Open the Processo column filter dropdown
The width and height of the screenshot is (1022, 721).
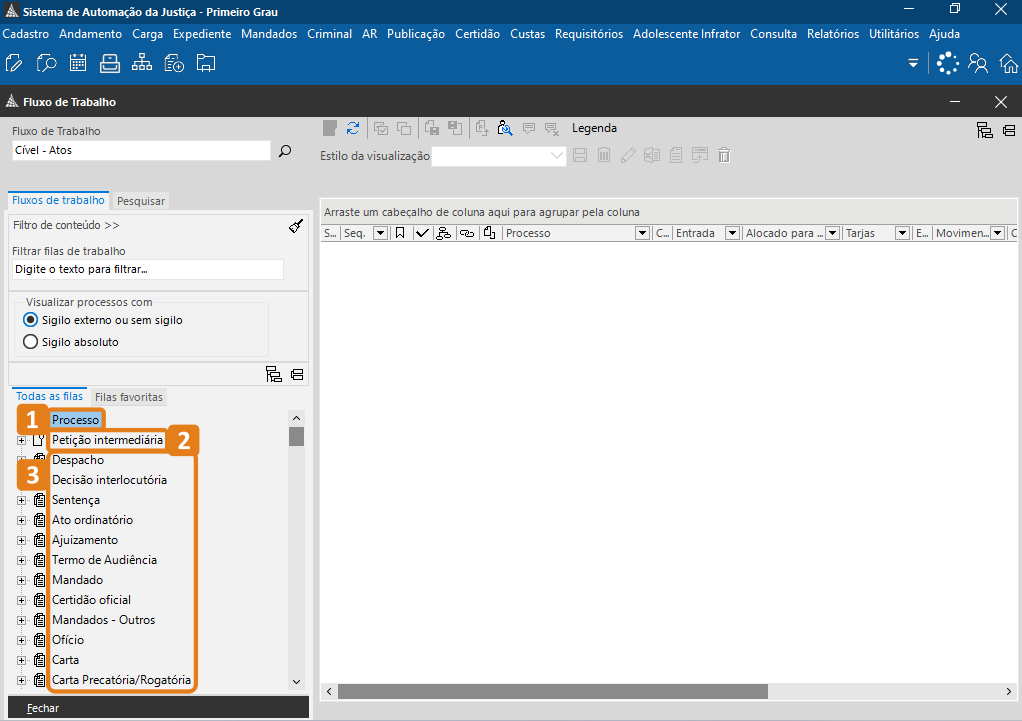pyautogui.click(x=642, y=233)
